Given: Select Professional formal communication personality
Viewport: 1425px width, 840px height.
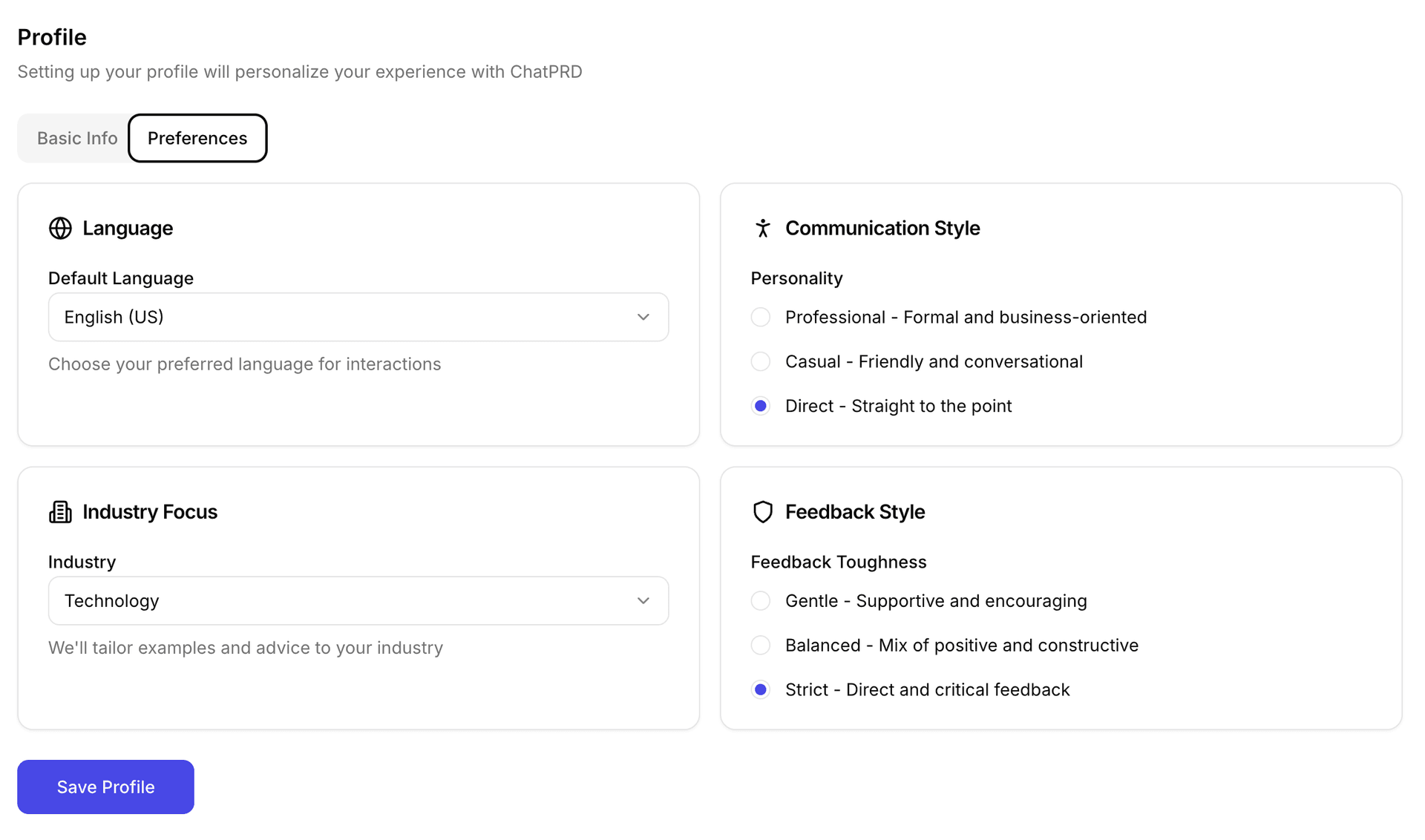Looking at the screenshot, I should (x=760, y=317).
